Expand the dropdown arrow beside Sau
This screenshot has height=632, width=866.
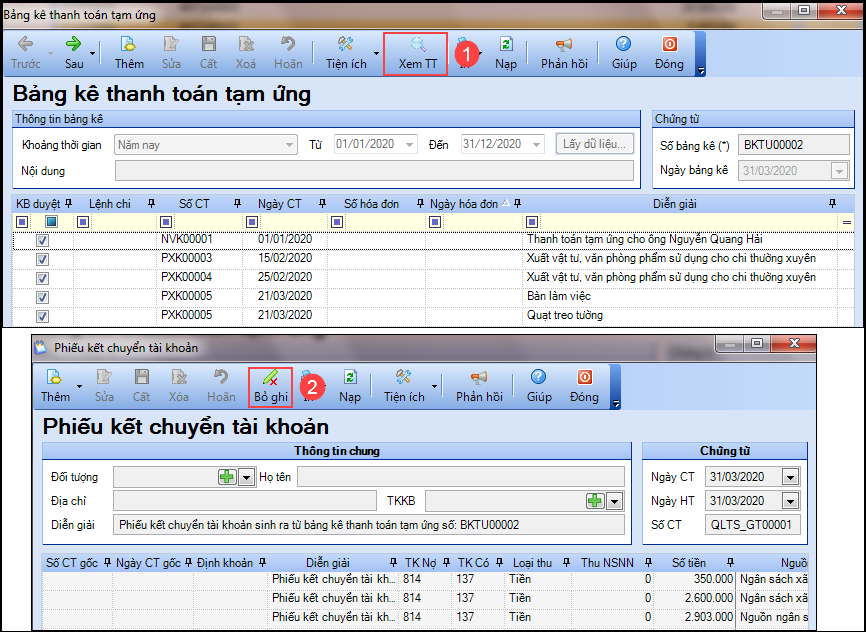pyautogui.click(x=92, y=53)
